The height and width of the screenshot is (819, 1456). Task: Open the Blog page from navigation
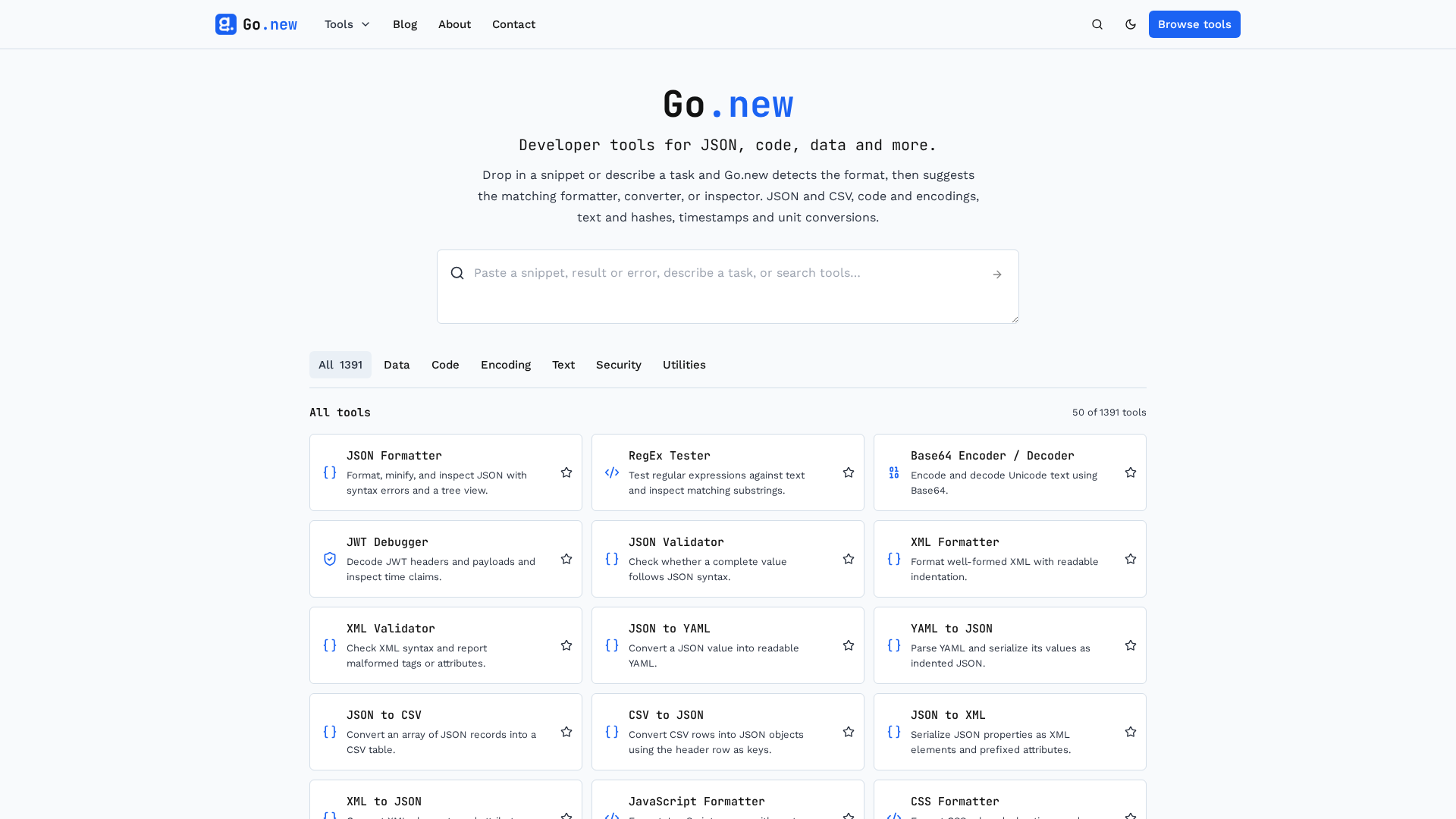pyautogui.click(x=405, y=24)
